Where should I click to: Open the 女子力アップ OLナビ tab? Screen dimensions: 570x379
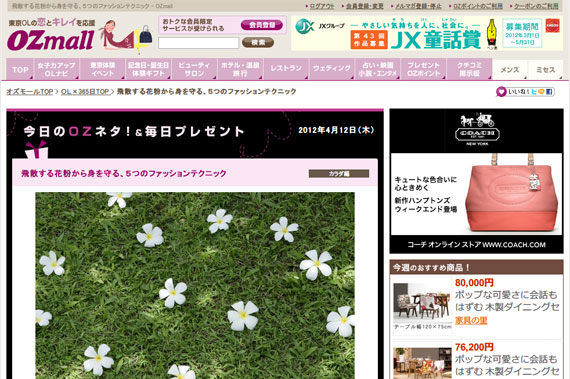click(x=56, y=69)
